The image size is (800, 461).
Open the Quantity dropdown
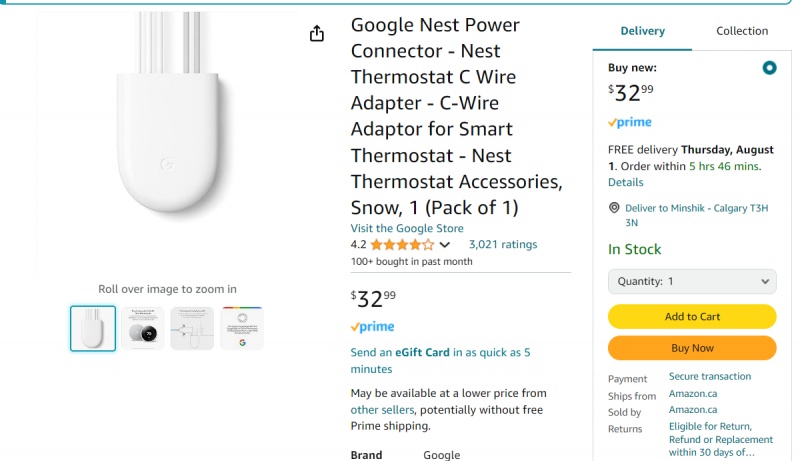point(692,282)
